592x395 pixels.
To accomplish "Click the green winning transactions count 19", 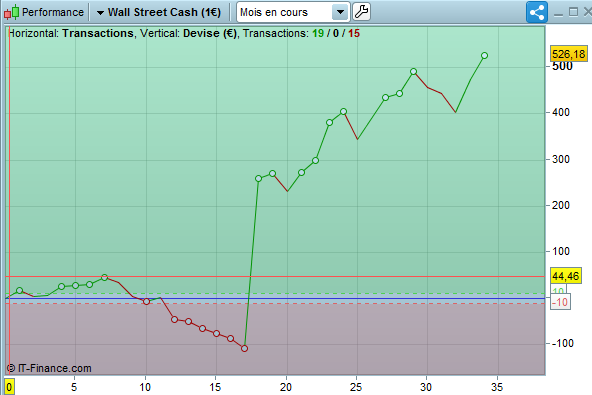I will (x=318, y=33).
